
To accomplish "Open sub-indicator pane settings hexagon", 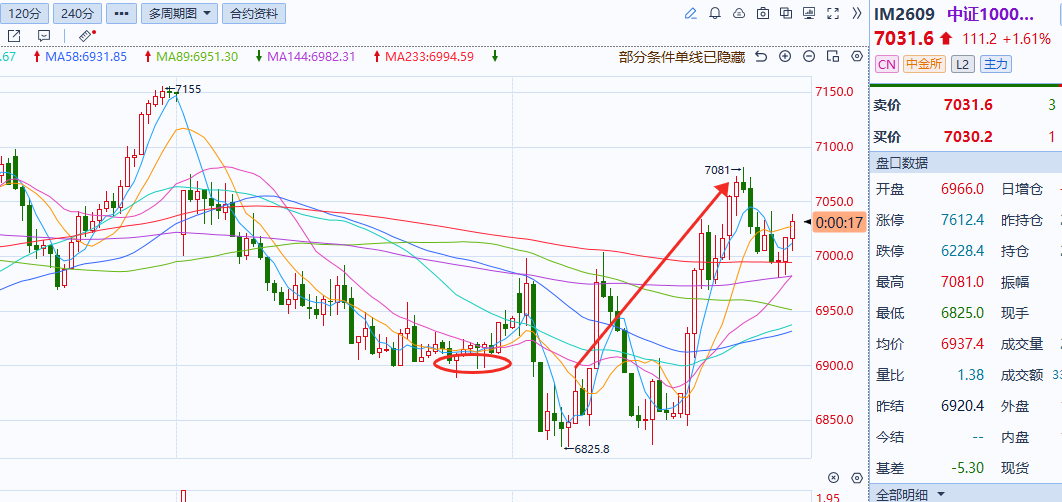I will 857,477.
